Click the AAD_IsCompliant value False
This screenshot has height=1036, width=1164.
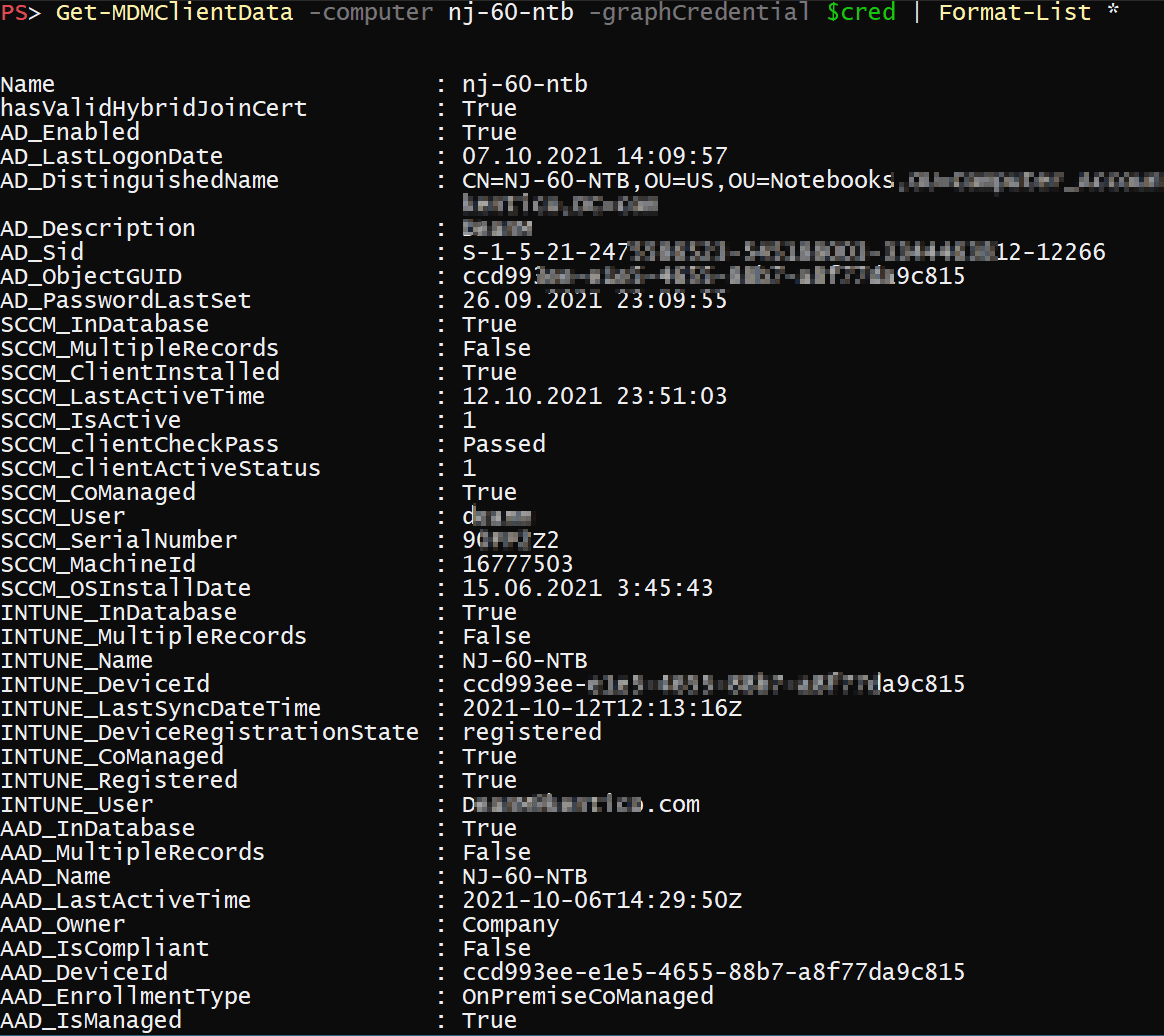[x=496, y=948]
